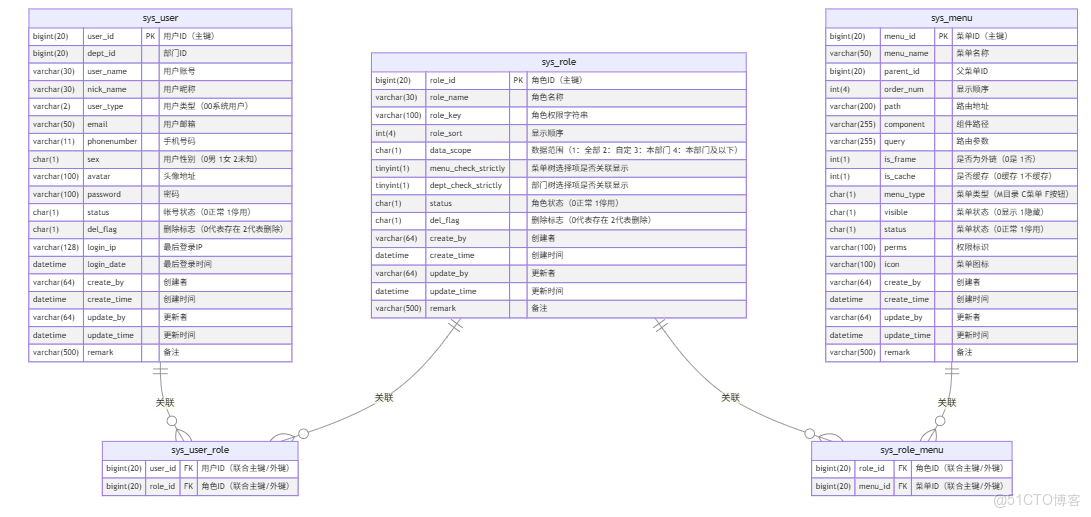Click the role_key field name
This screenshot has width=1091, height=517.
coord(445,116)
